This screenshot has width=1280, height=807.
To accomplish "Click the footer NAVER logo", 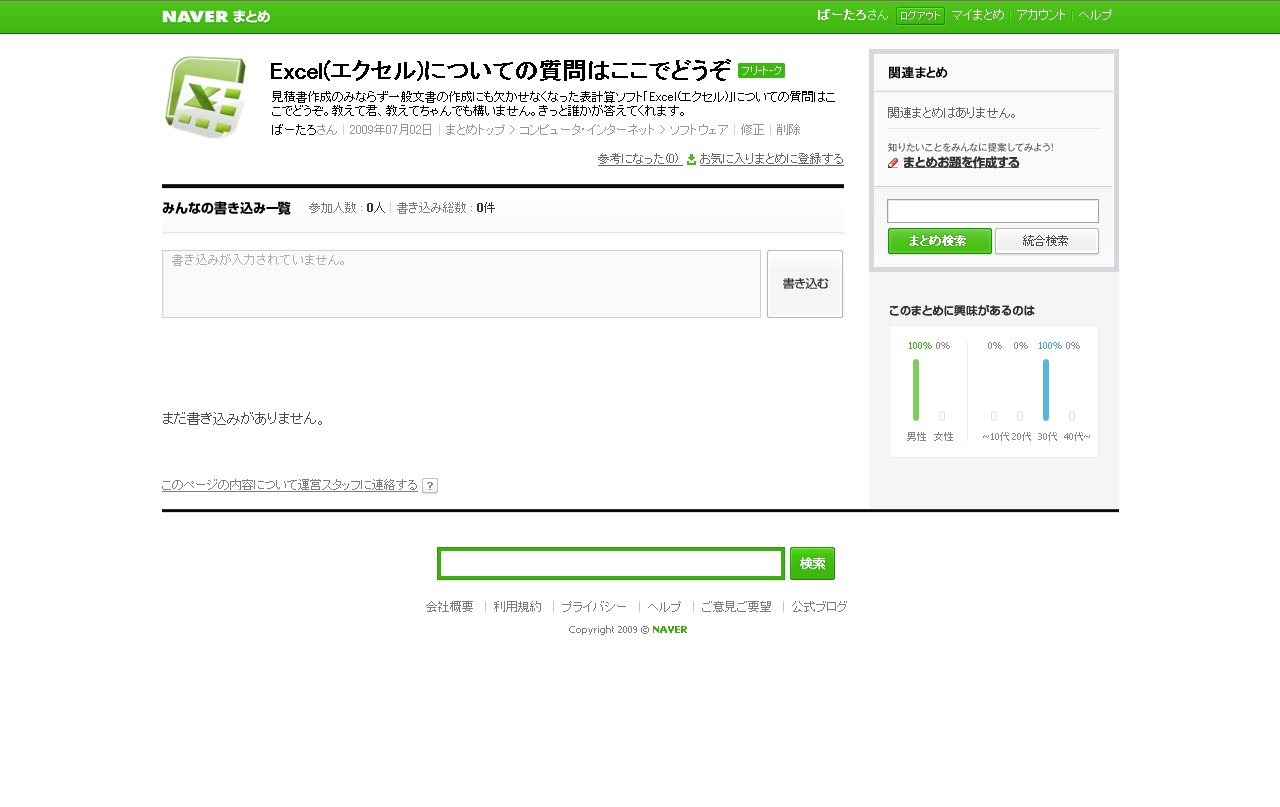I will (669, 630).
